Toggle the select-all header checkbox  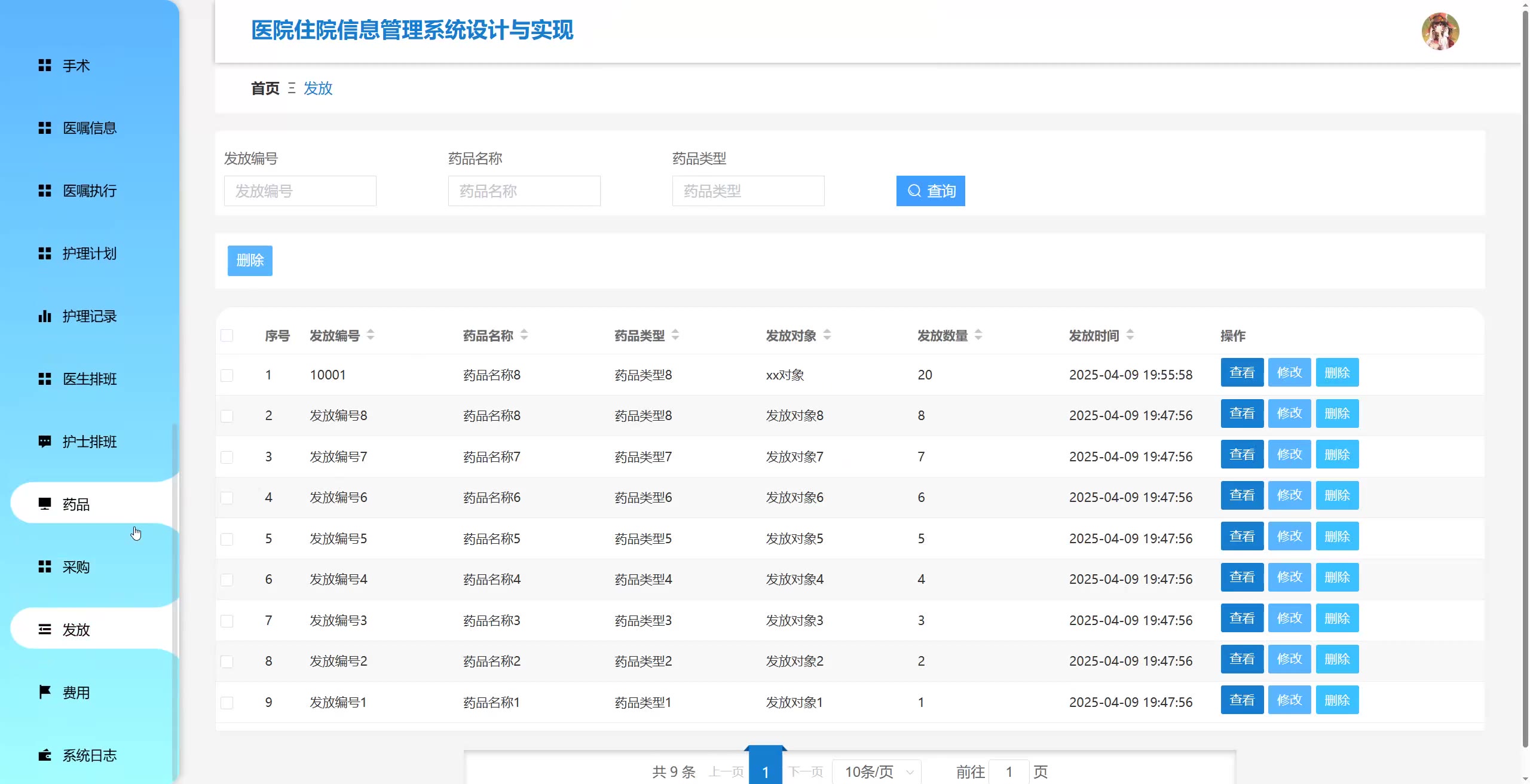(x=227, y=336)
